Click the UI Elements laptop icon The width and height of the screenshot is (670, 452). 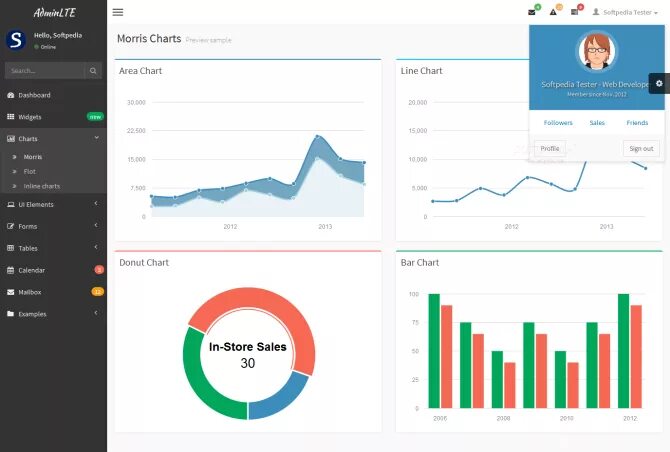point(11,204)
